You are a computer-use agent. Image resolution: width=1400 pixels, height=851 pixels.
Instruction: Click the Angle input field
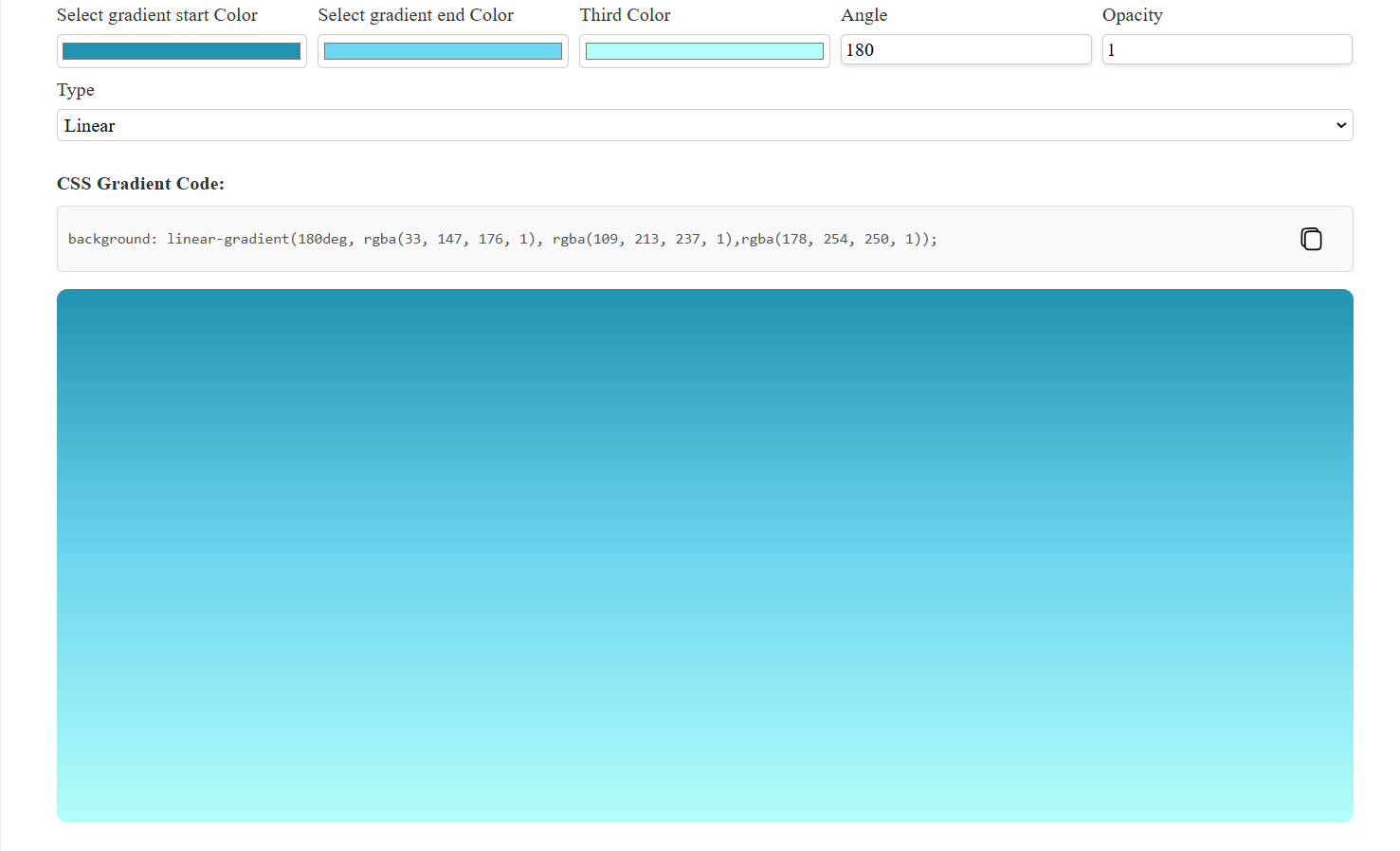click(x=966, y=49)
